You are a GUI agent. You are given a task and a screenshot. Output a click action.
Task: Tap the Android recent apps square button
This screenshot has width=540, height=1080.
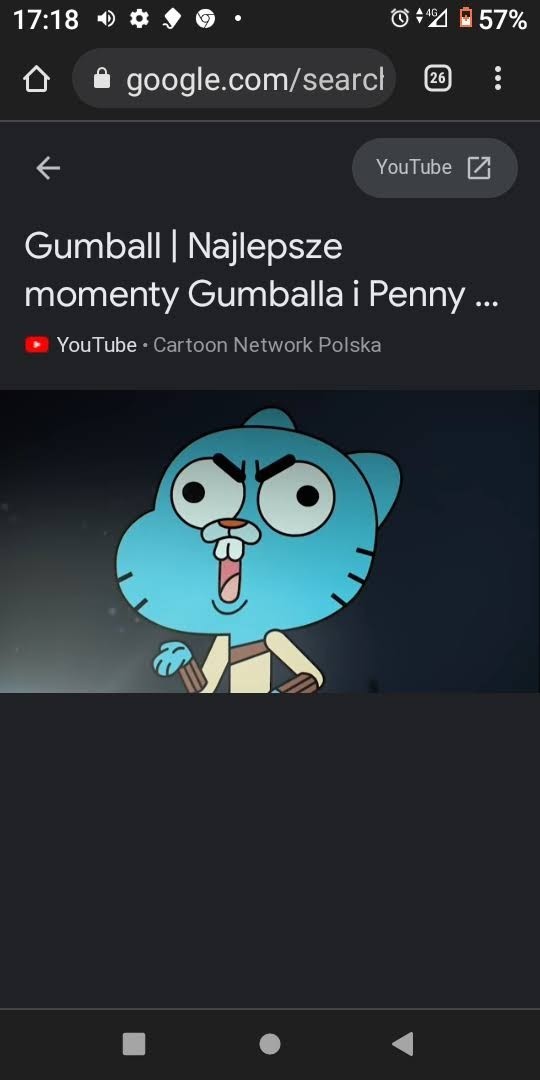coord(134,1043)
